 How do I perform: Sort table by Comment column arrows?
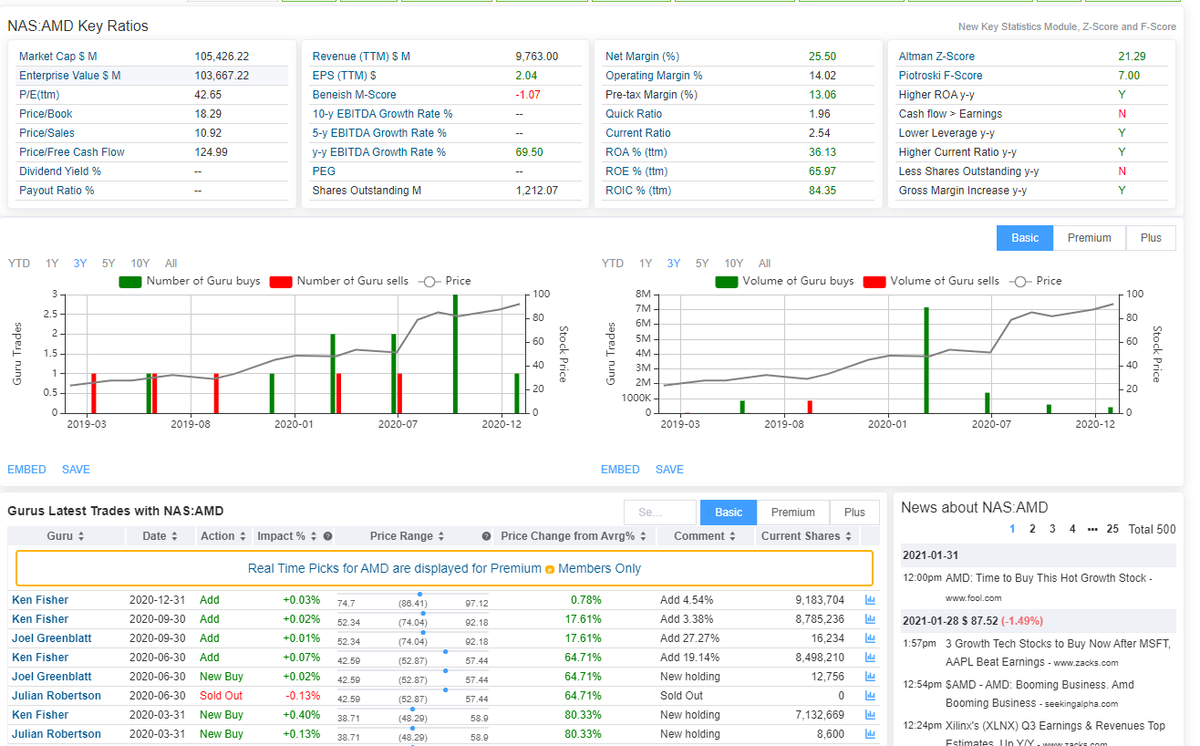731,536
